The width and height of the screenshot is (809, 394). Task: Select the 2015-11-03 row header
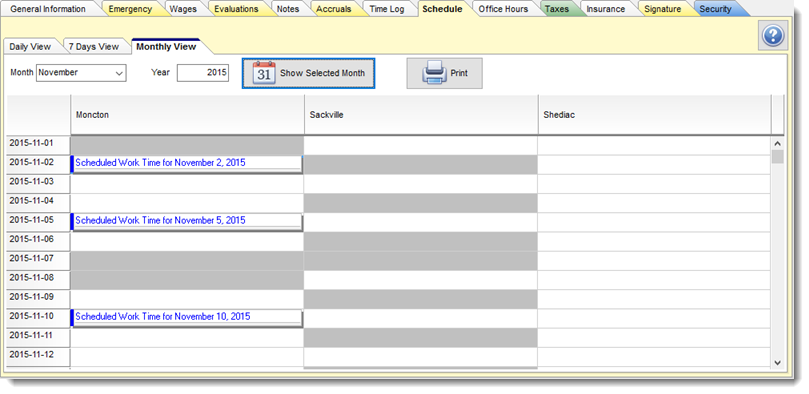[x=38, y=183]
